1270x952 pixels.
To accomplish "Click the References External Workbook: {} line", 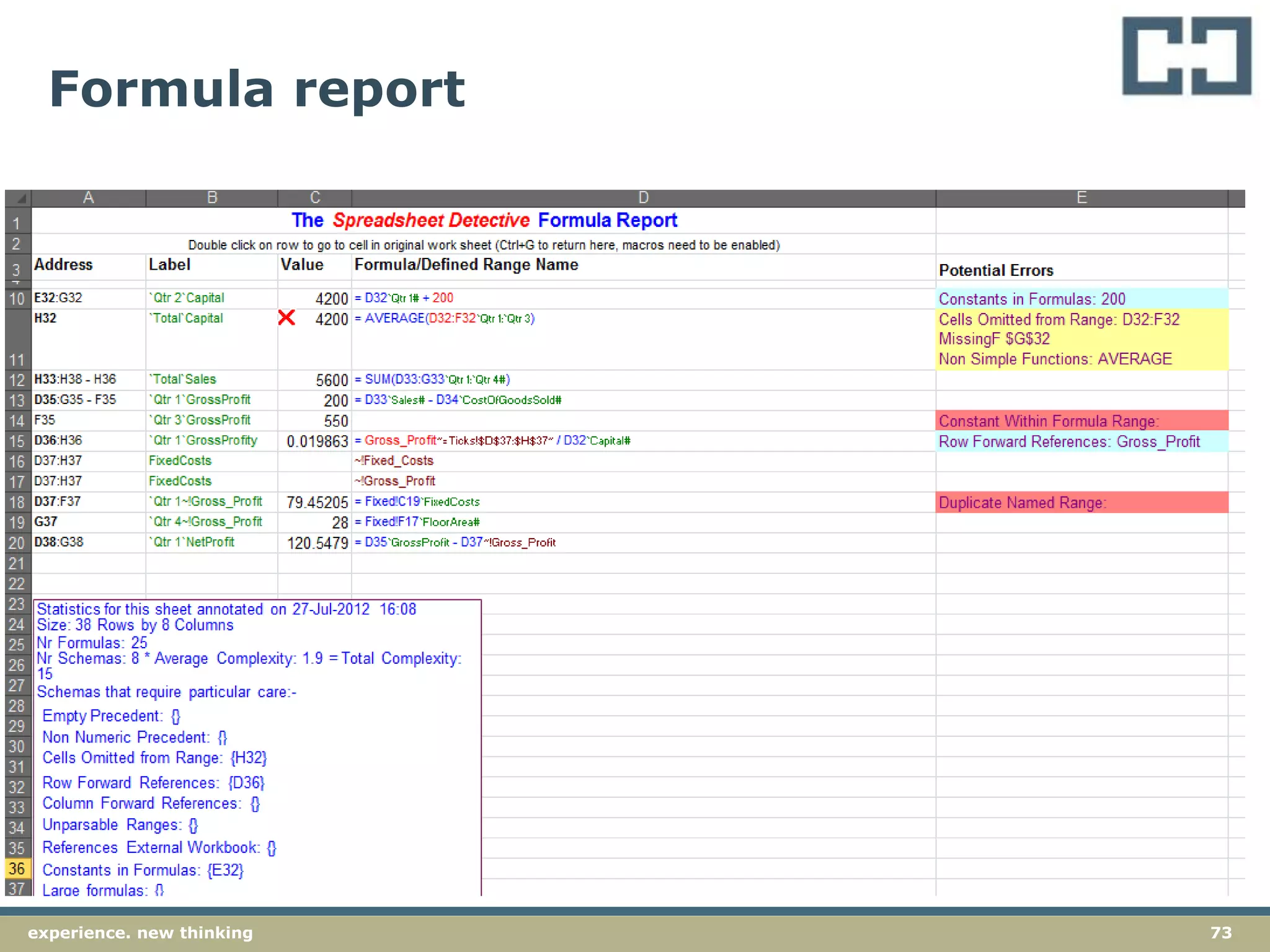I will click(x=159, y=848).
